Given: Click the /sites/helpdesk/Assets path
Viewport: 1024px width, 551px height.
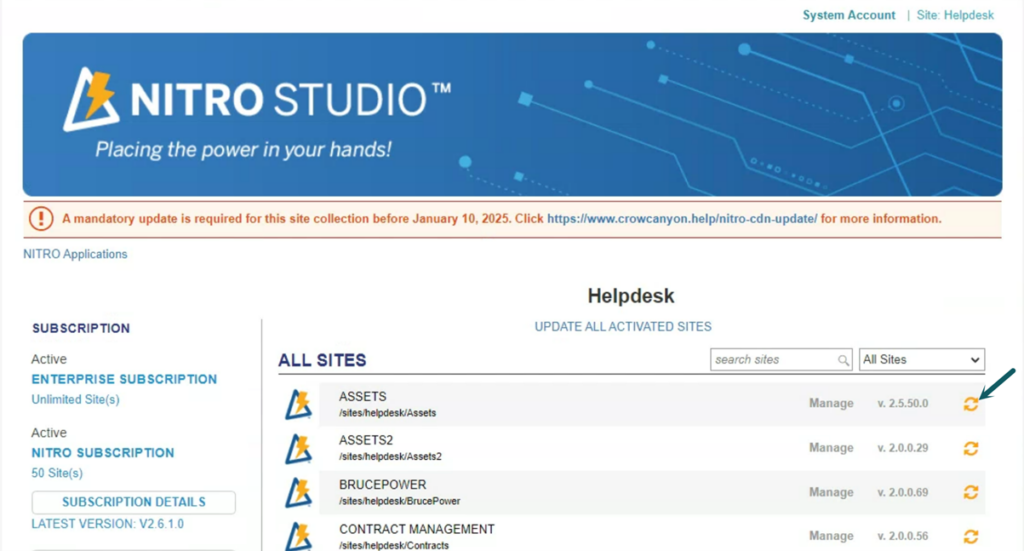Looking at the screenshot, I should click(387, 413).
